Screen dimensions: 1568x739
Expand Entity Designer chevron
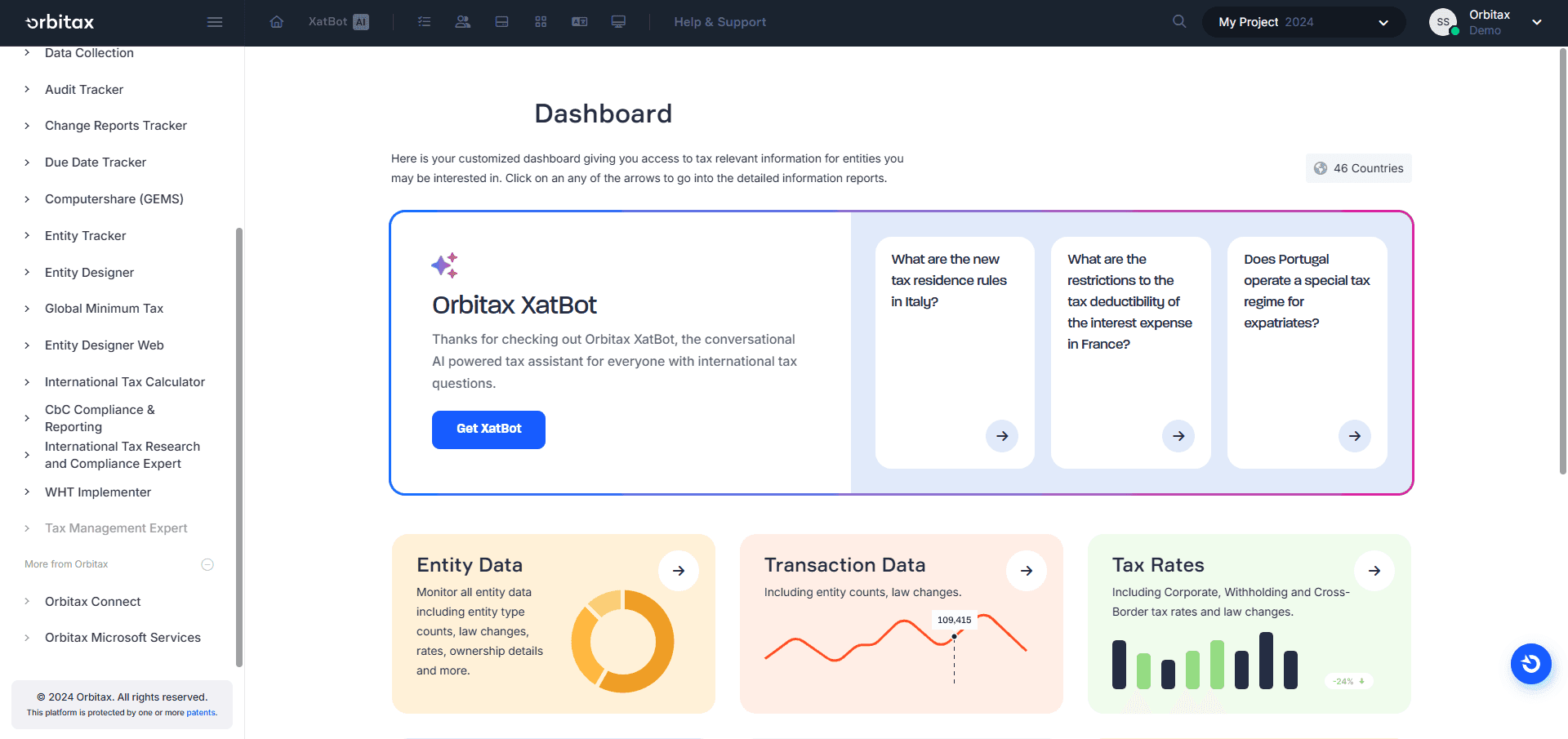pos(27,273)
